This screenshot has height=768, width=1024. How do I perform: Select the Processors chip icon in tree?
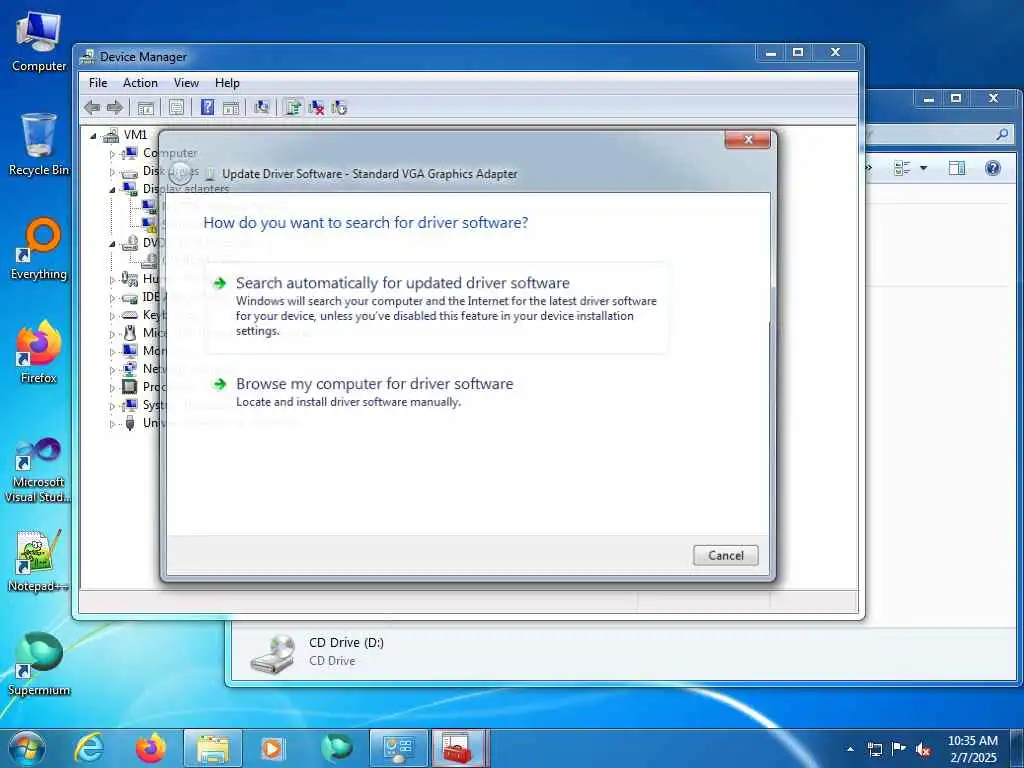(130, 387)
